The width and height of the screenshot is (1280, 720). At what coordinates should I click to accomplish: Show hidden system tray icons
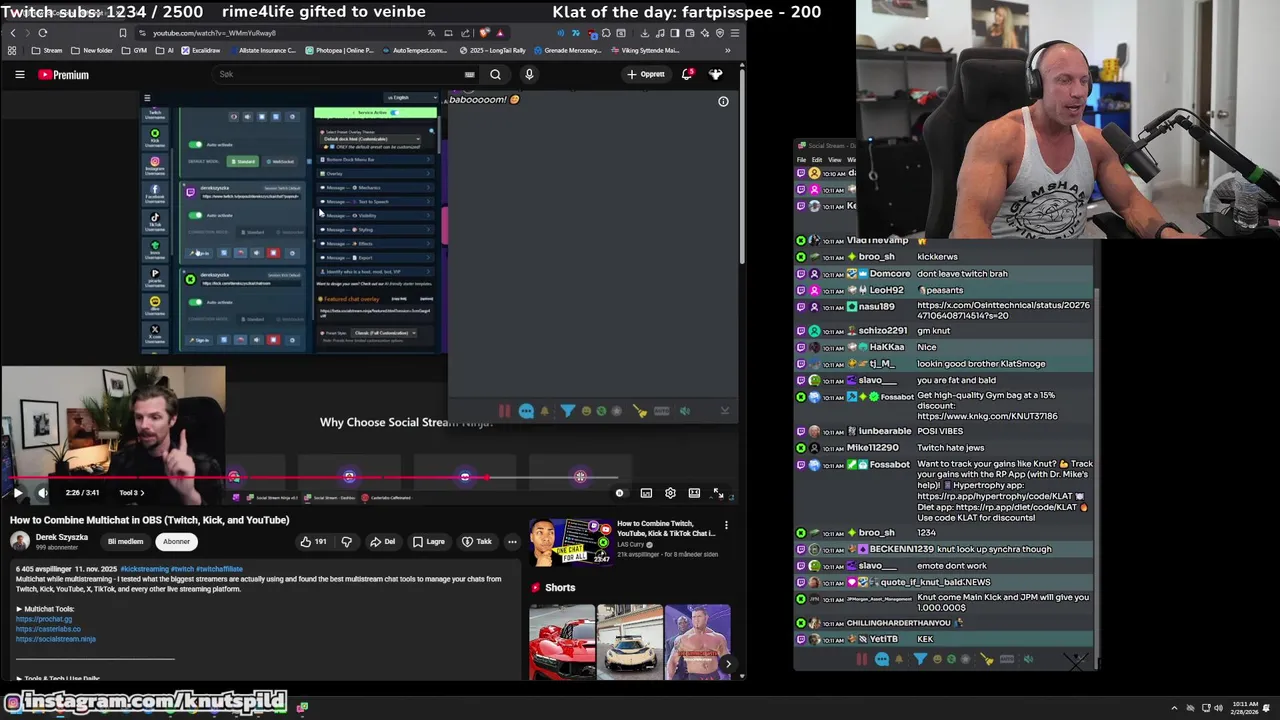1175,708
